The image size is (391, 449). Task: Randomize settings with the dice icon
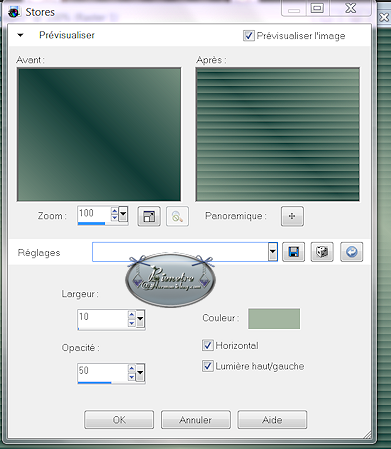[x=322, y=252]
